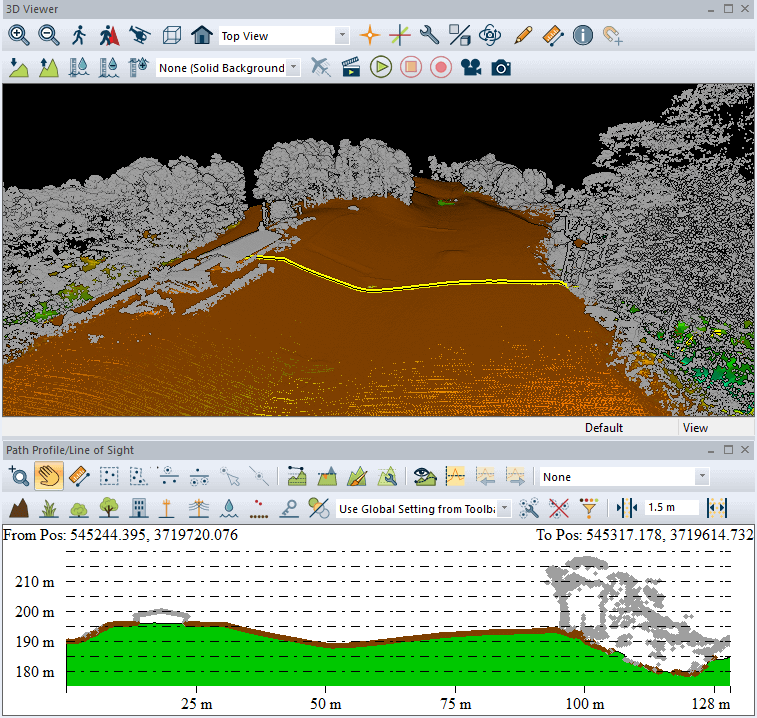Open 3D Viewer settings wrench
757x718 pixels.
429,36
